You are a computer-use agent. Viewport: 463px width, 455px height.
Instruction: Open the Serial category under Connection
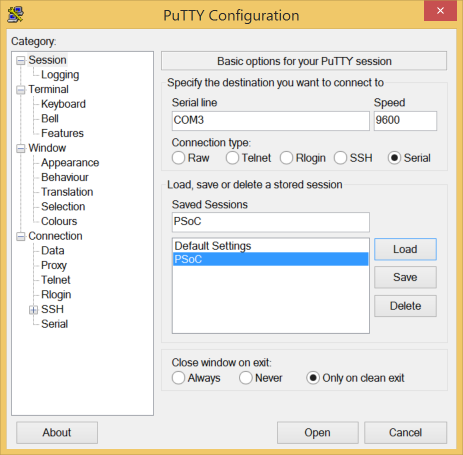tap(54, 324)
